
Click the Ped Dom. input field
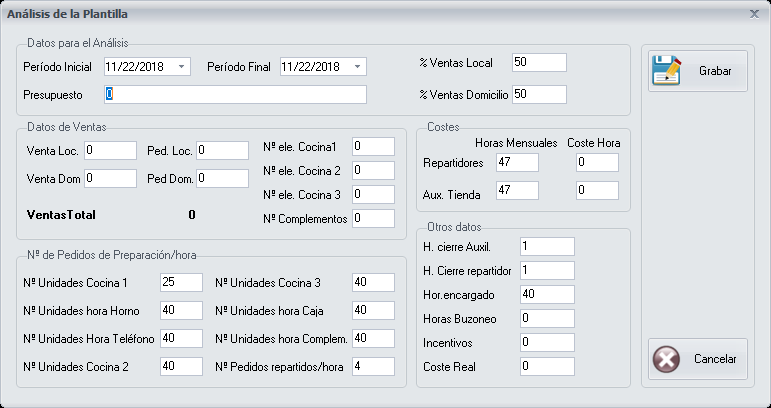point(222,178)
